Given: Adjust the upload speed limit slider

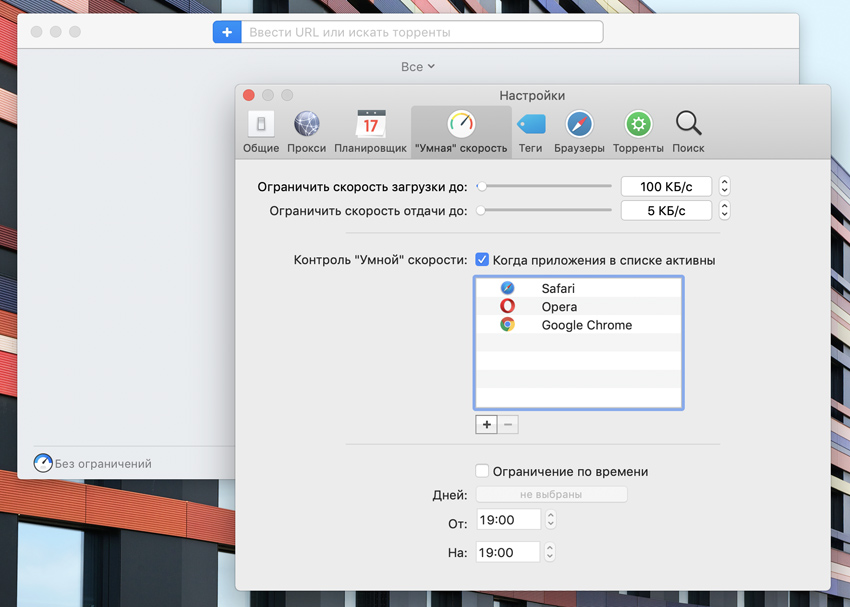Looking at the screenshot, I should [x=544, y=210].
